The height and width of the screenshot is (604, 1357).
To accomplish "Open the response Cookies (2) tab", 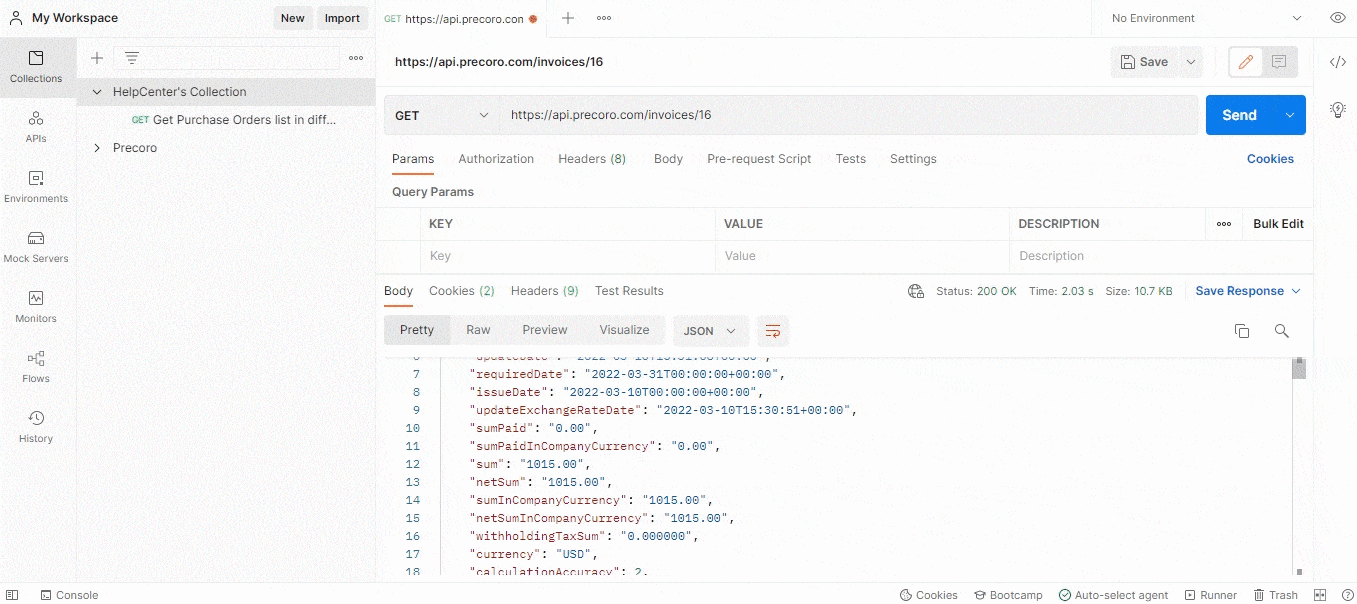I will click(x=462, y=291).
